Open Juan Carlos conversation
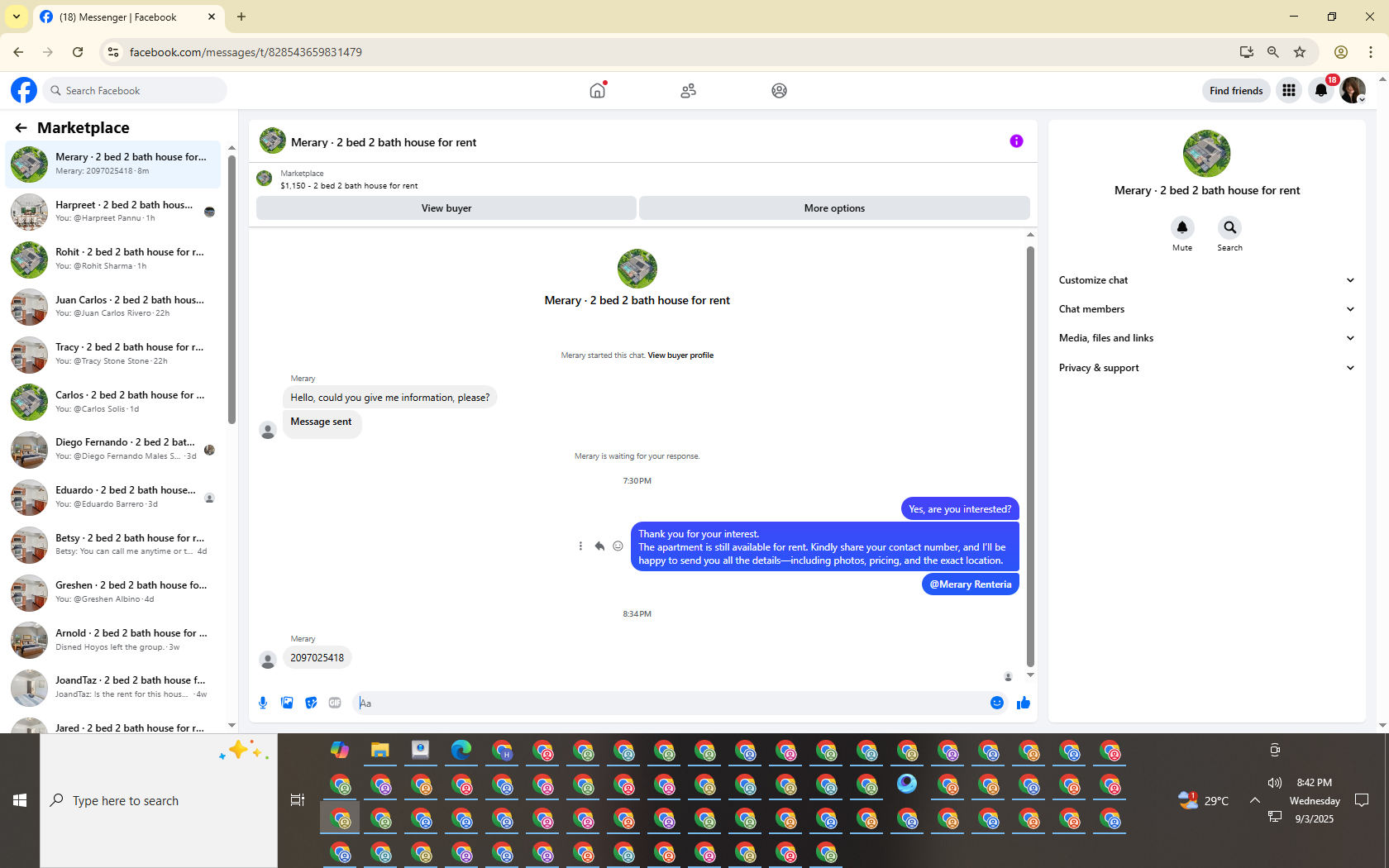 coord(114,307)
